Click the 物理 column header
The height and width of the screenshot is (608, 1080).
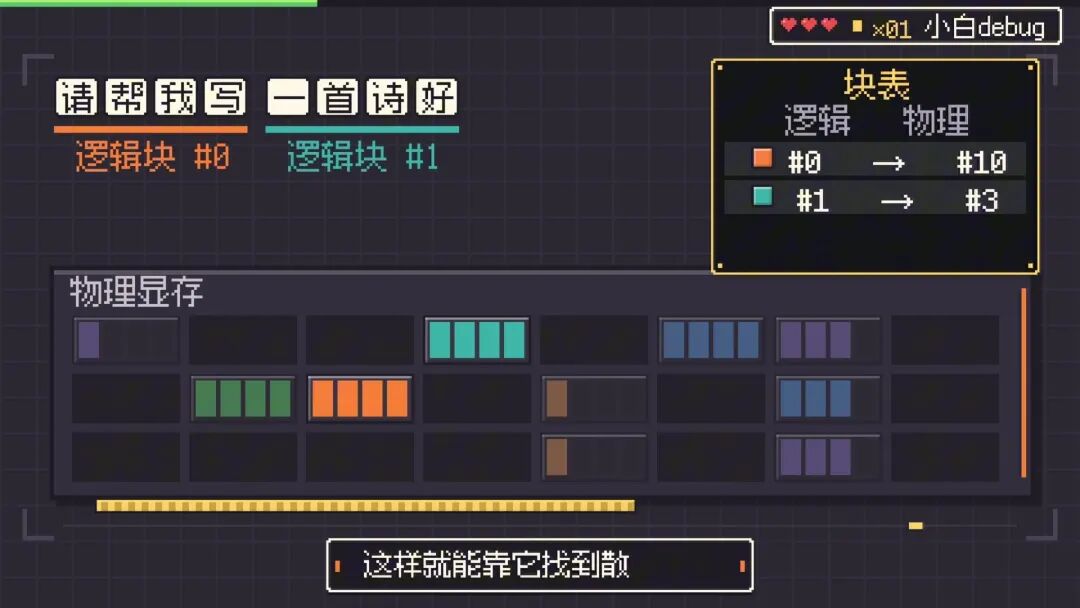coord(935,121)
